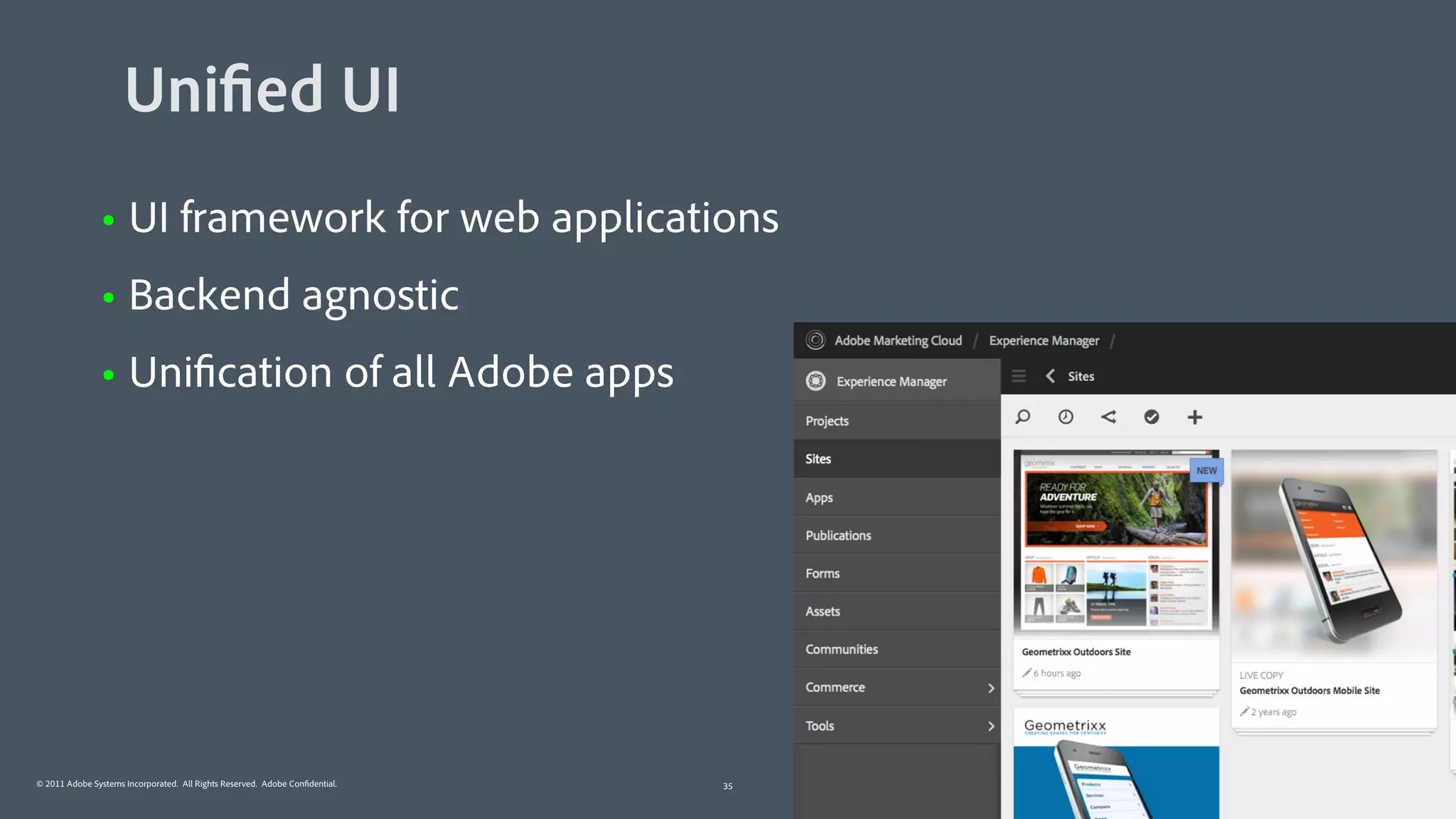Expand the Tools submenu chevron
Viewport: 1456px width, 819px height.
[x=991, y=726]
